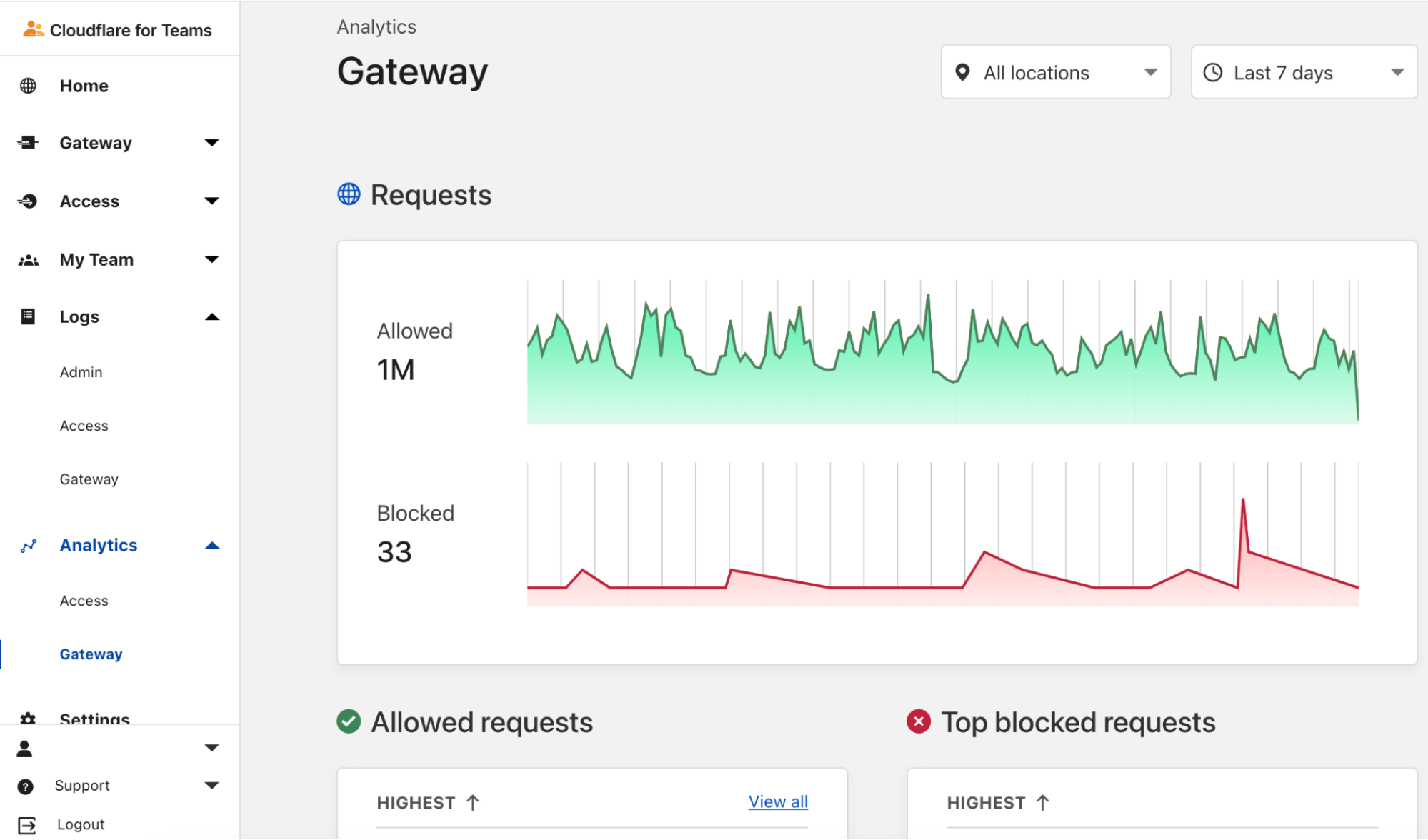Screen dimensions: 1428x840
Task: Click the red X blocked requests icon
Action: click(x=919, y=721)
